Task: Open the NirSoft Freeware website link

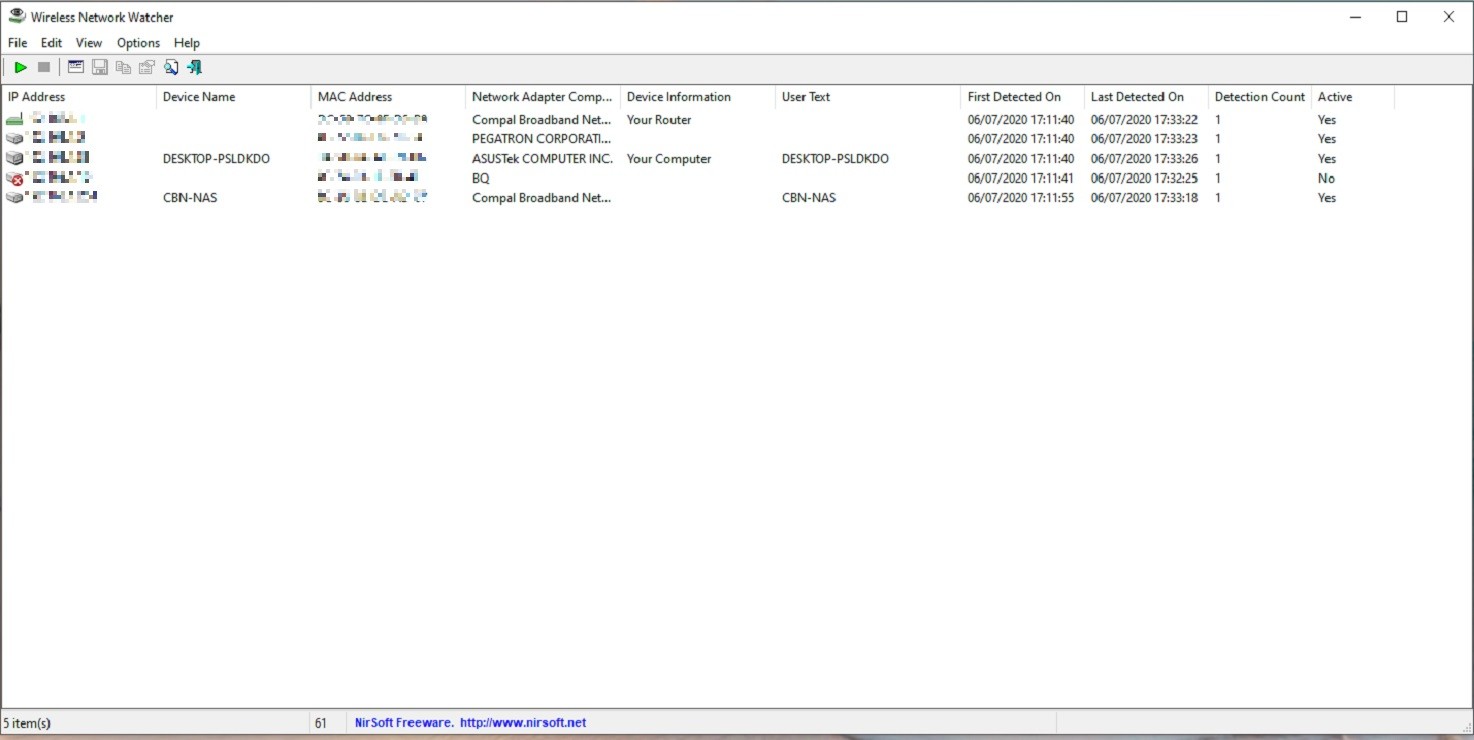Action: [469, 722]
